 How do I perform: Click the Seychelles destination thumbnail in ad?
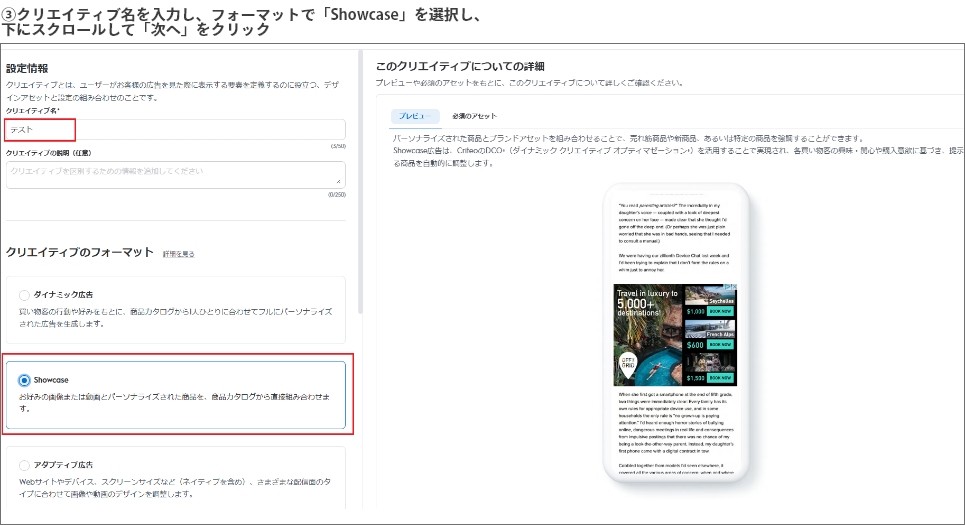click(x=710, y=295)
